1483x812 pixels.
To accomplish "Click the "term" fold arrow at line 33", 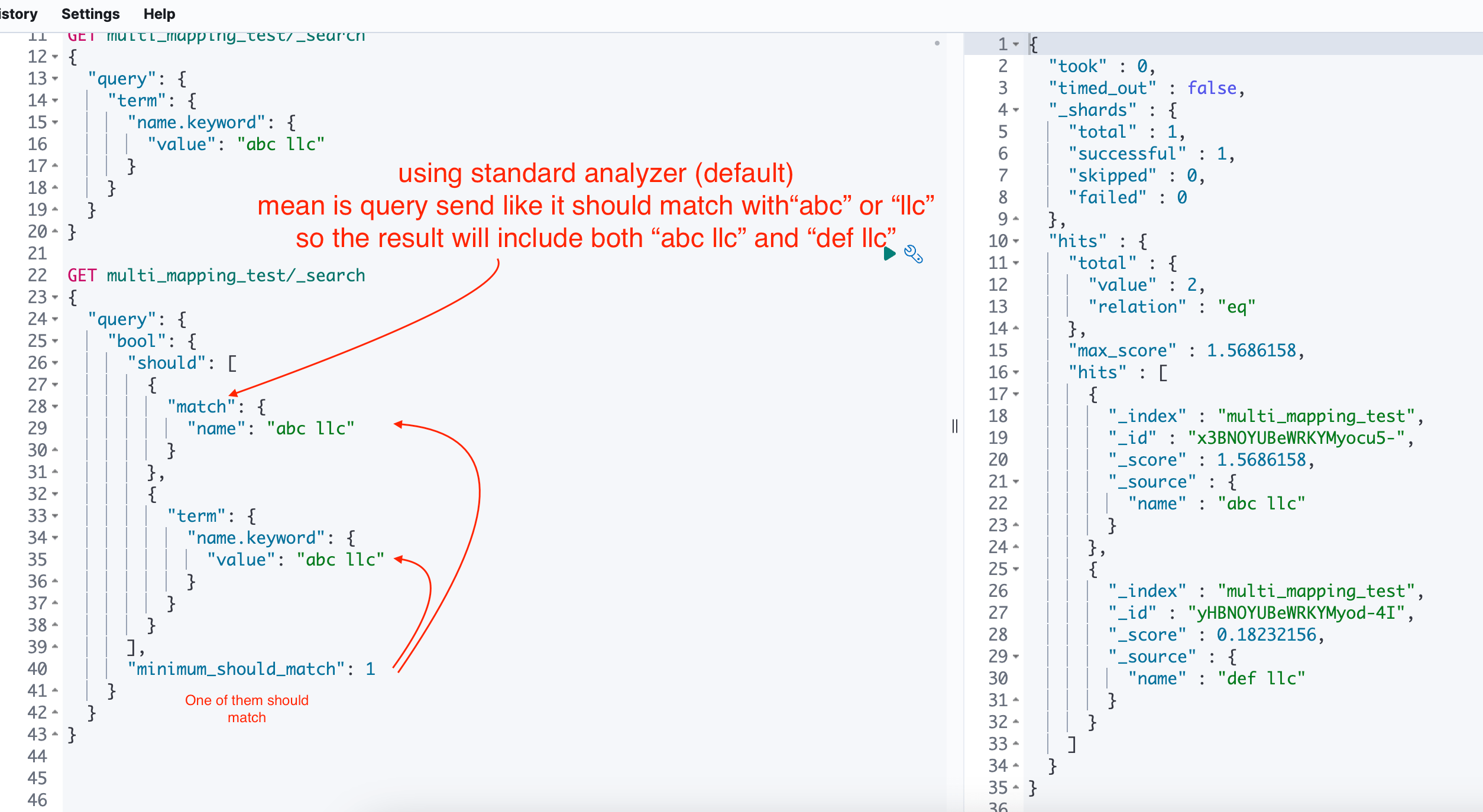I will pyautogui.click(x=55, y=516).
